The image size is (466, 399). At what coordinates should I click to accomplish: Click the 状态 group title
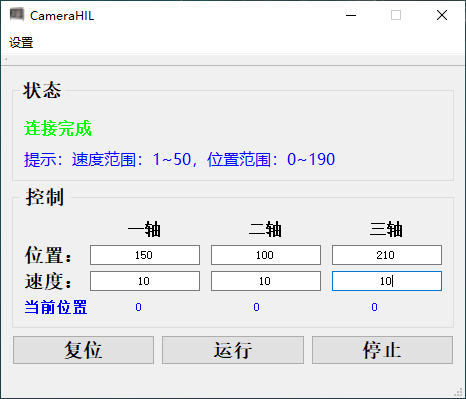click(42, 90)
